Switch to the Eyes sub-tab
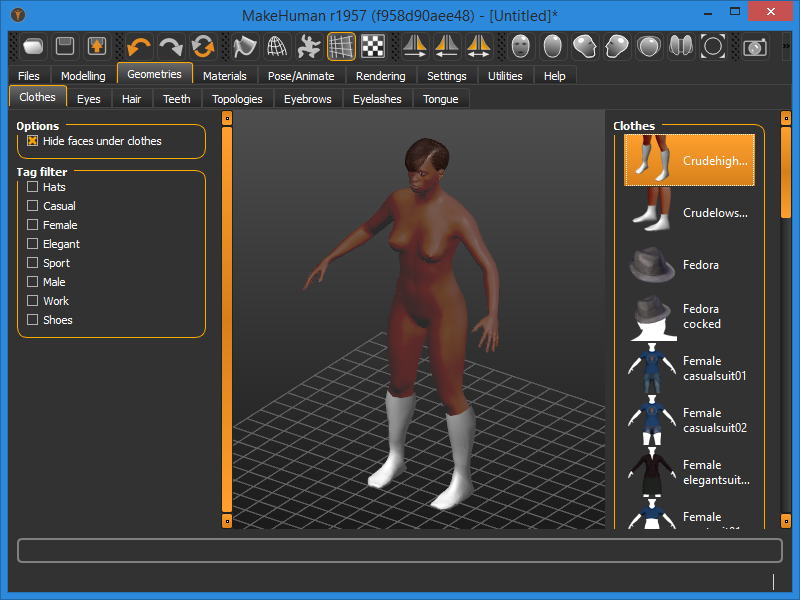 [x=89, y=98]
